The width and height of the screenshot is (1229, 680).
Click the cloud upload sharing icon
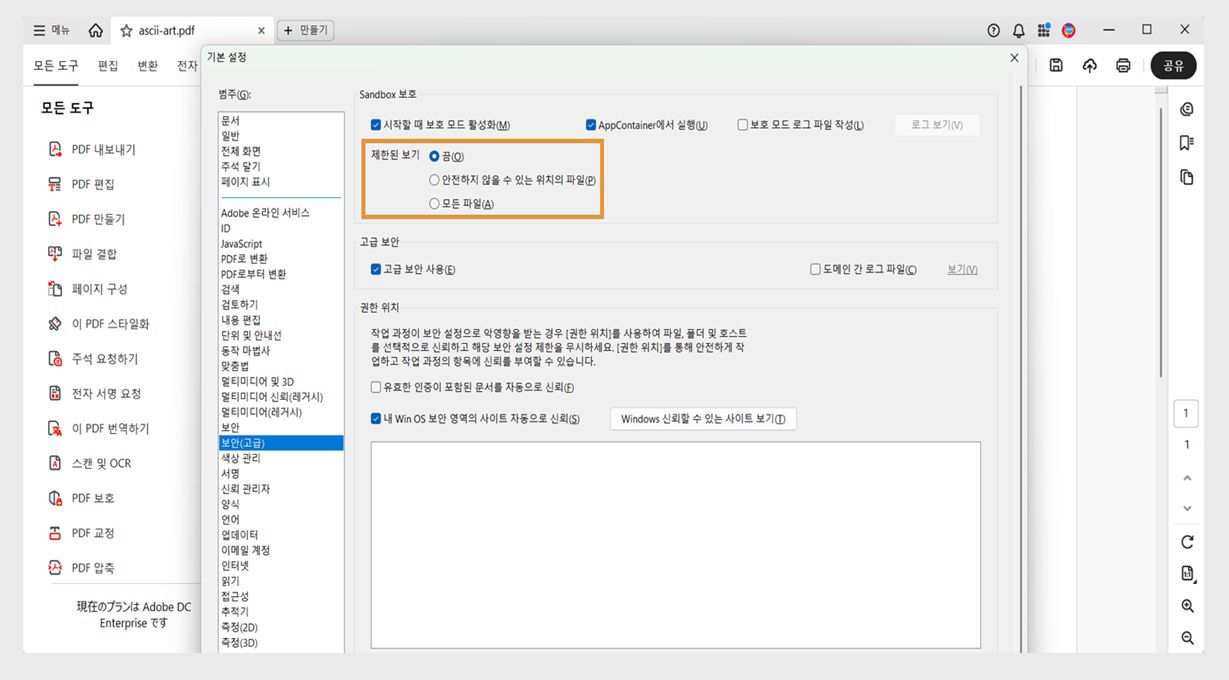[x=1089, y=64]
